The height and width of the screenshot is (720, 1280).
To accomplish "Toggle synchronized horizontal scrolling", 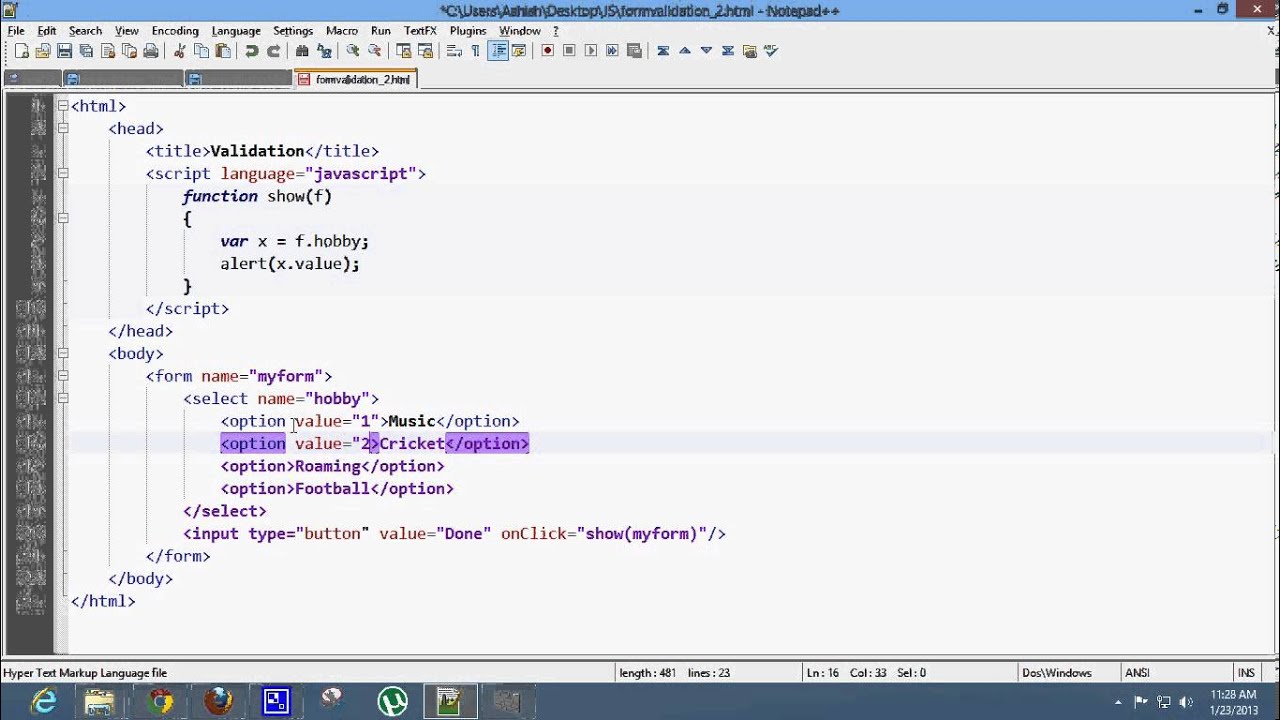I will point(425,51).
